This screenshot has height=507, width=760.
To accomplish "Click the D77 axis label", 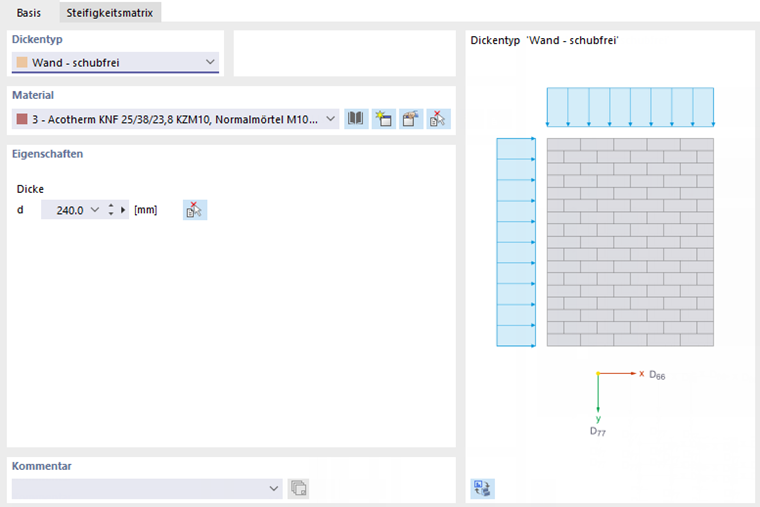I will 598,431.
